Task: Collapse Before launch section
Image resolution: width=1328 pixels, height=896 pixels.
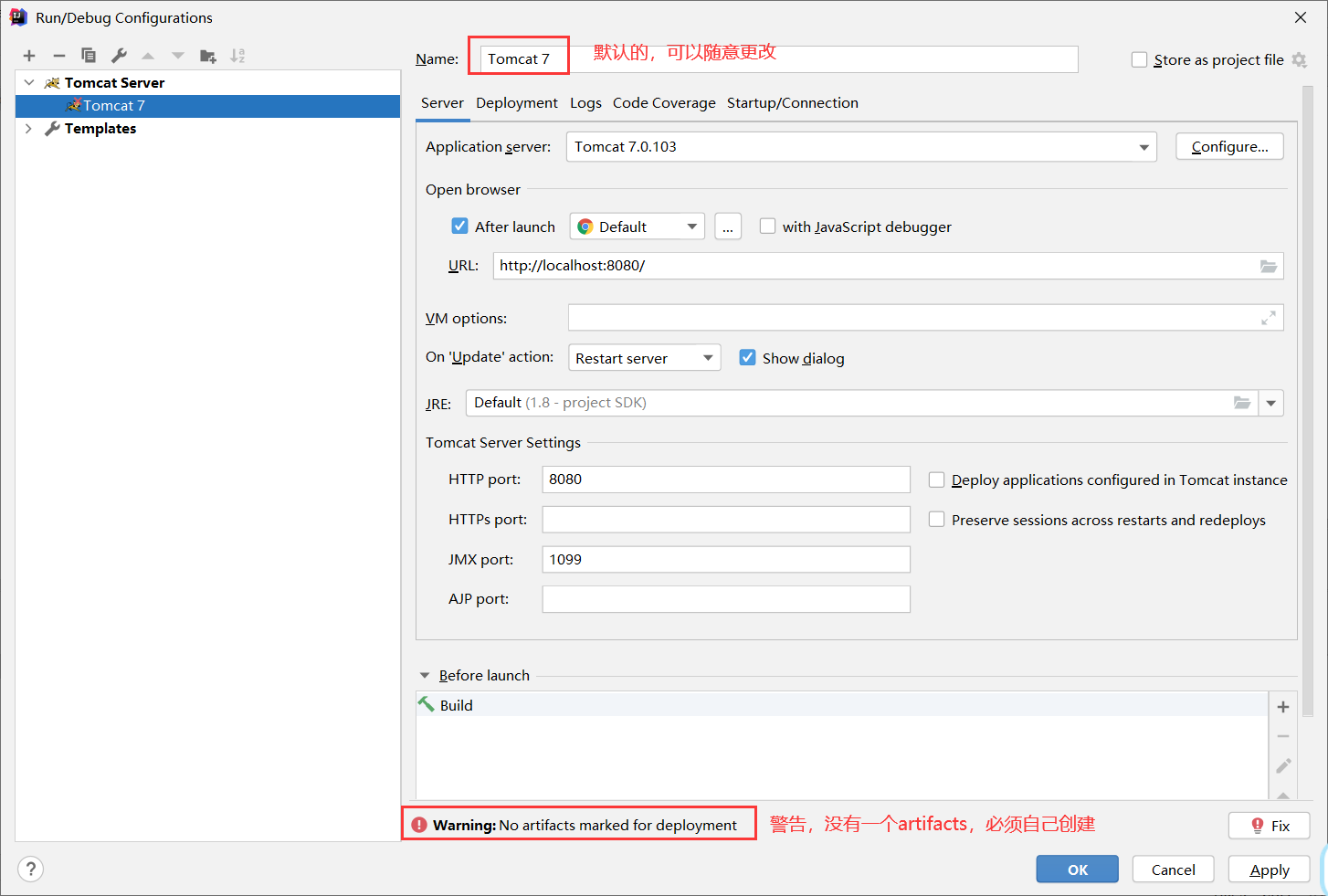Action: pos(425,675)
